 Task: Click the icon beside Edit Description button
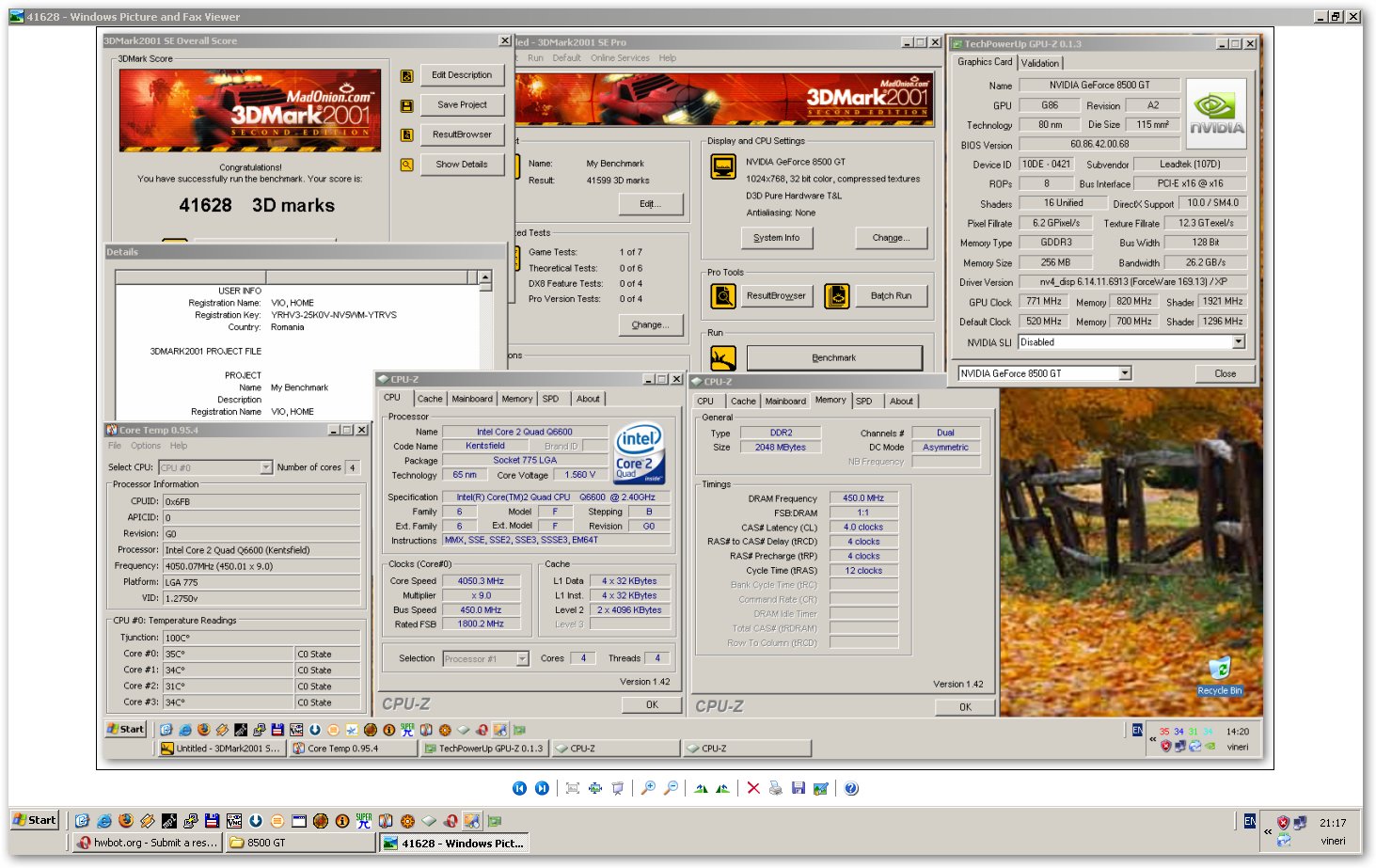[407, 76]
